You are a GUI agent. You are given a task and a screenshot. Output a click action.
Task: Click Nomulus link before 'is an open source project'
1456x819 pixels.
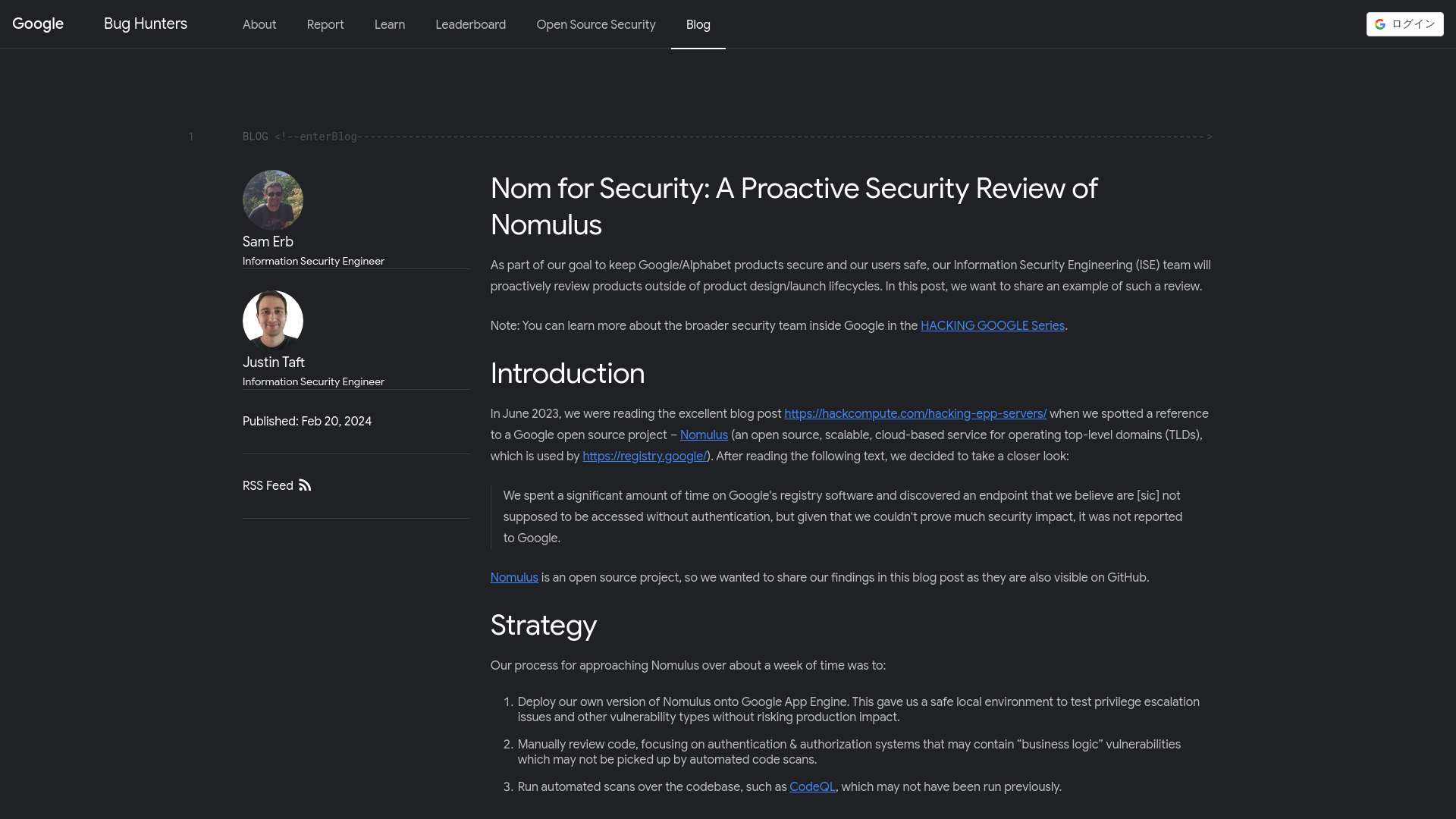click(514, 577)
